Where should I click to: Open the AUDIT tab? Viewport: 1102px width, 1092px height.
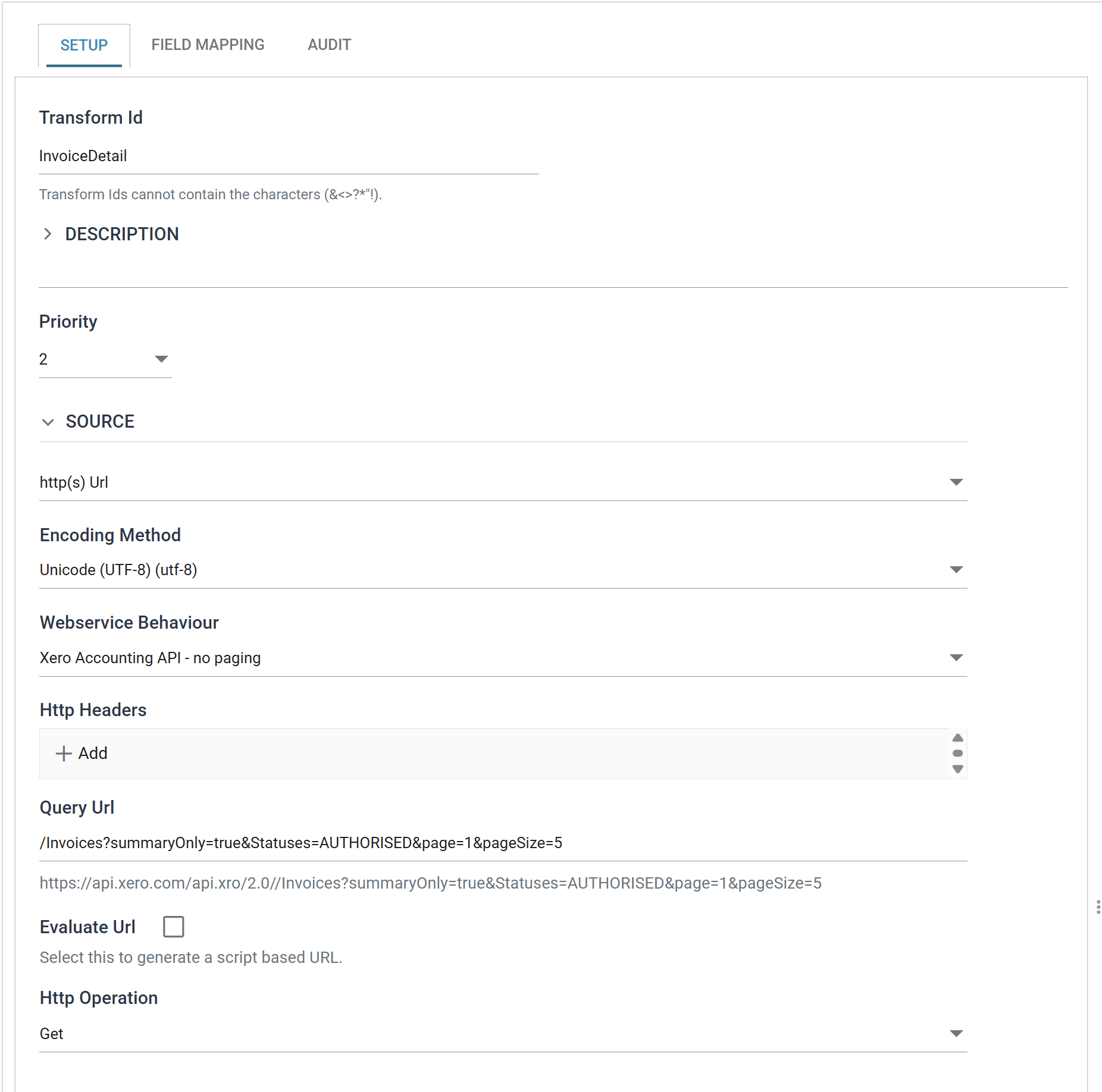click(329, 45)
